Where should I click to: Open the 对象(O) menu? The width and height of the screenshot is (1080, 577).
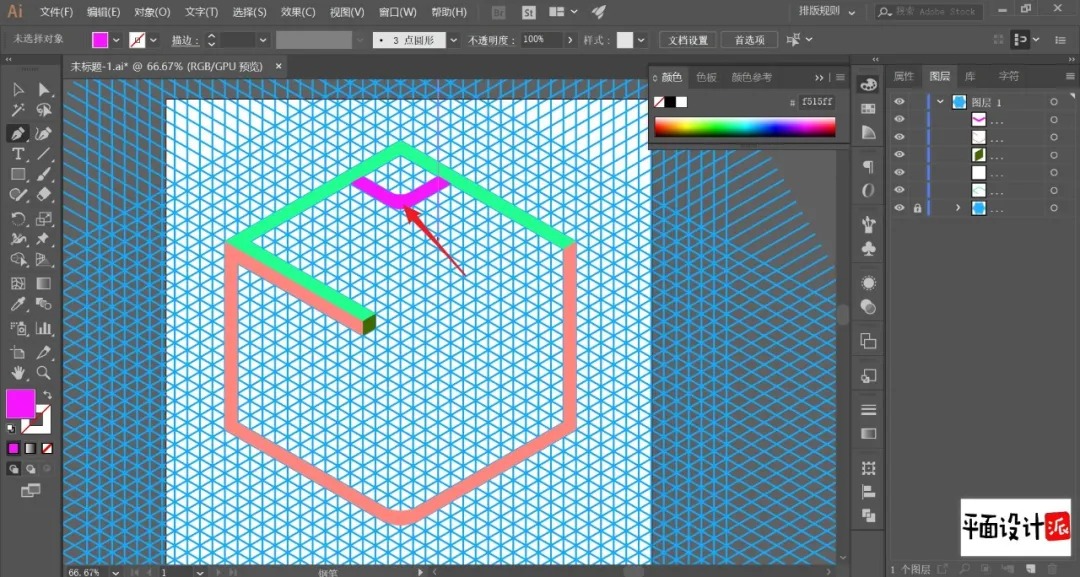coord(152,12)
